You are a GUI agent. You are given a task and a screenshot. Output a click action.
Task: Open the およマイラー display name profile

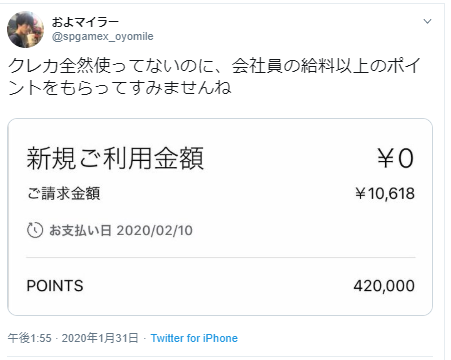click(85, 22)
